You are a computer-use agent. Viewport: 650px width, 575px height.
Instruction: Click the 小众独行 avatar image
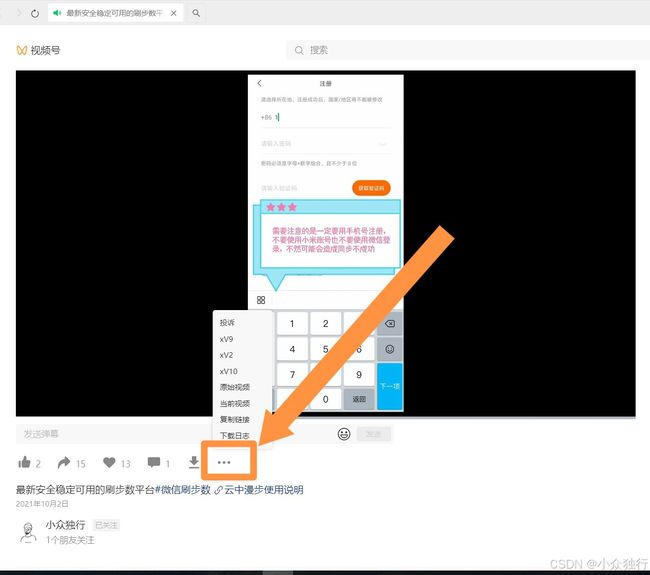28,532
